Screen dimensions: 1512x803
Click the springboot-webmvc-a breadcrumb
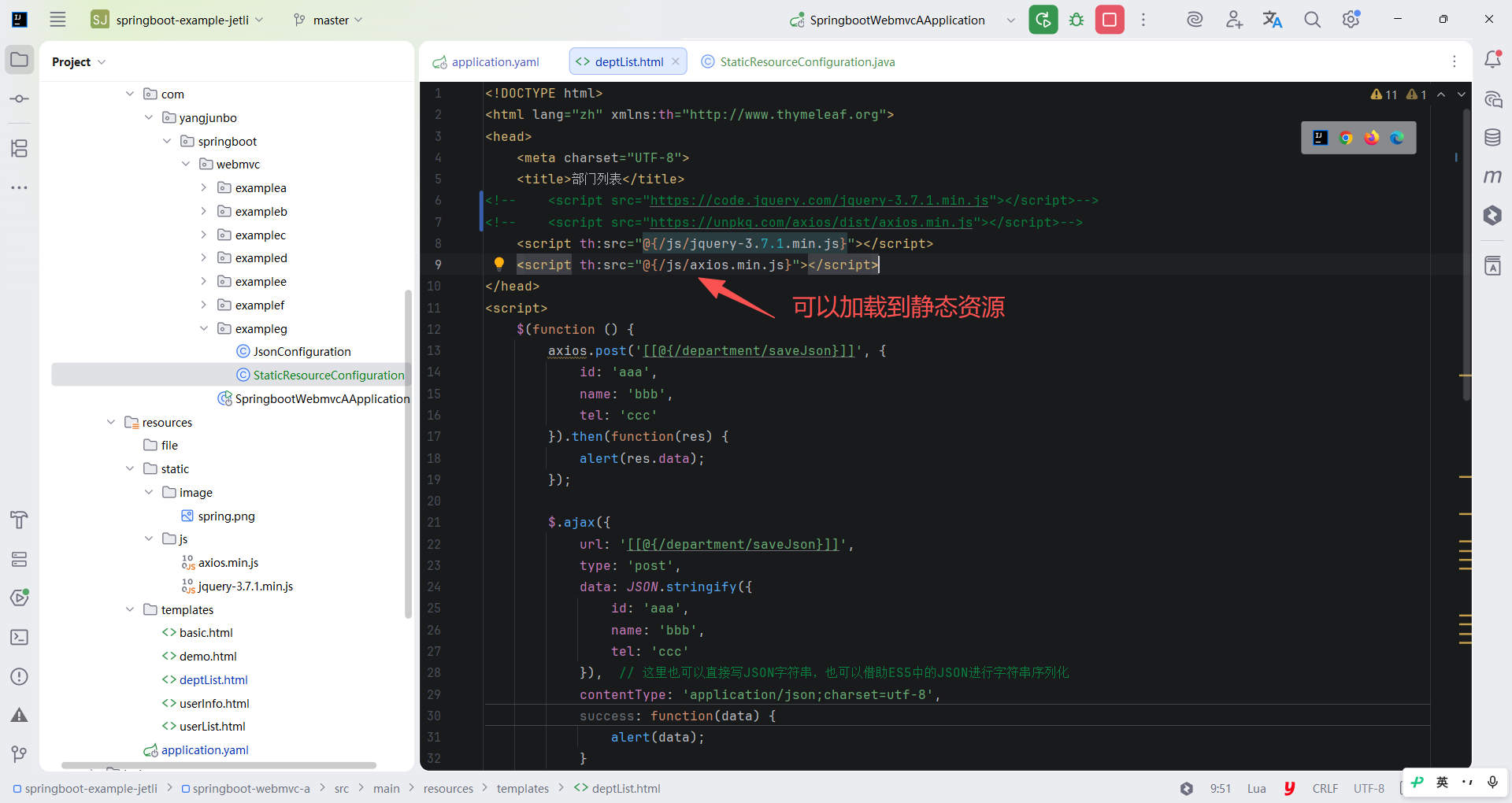(x=246, y=788)
